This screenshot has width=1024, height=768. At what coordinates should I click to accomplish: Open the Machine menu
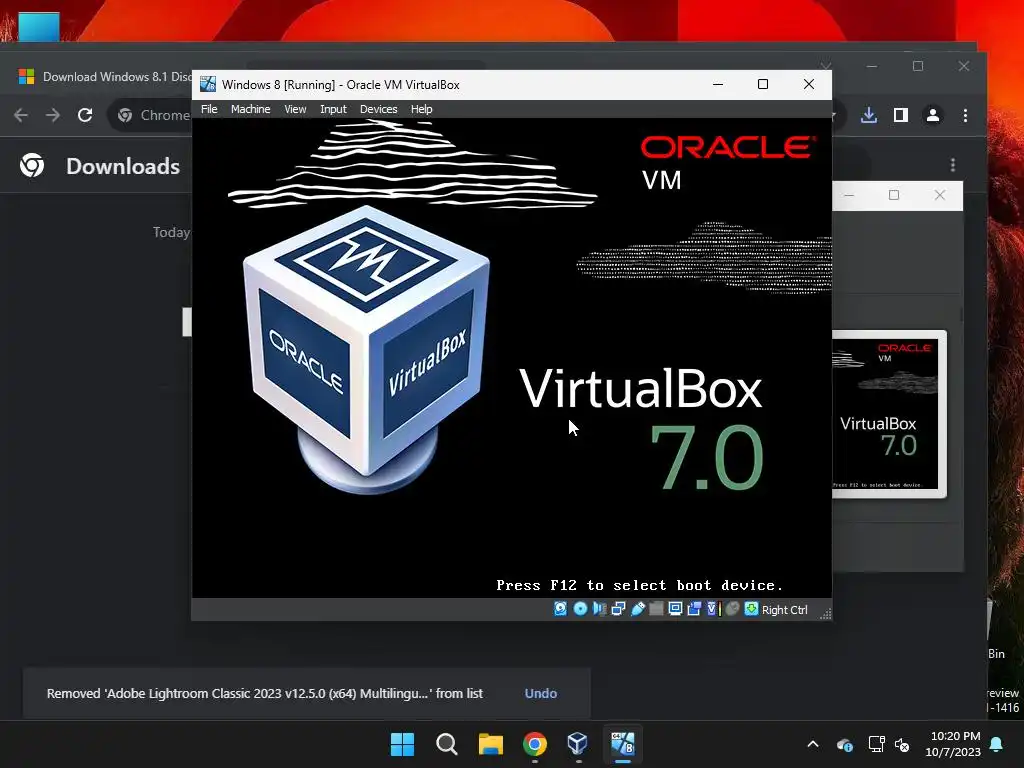250,109
